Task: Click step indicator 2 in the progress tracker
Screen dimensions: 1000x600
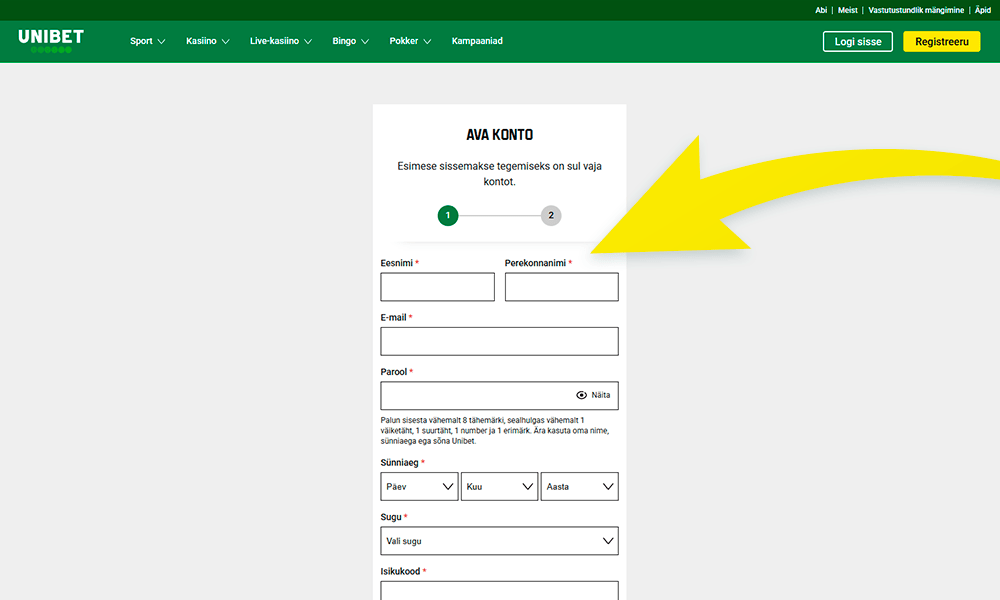Action: tap(550, 215)
